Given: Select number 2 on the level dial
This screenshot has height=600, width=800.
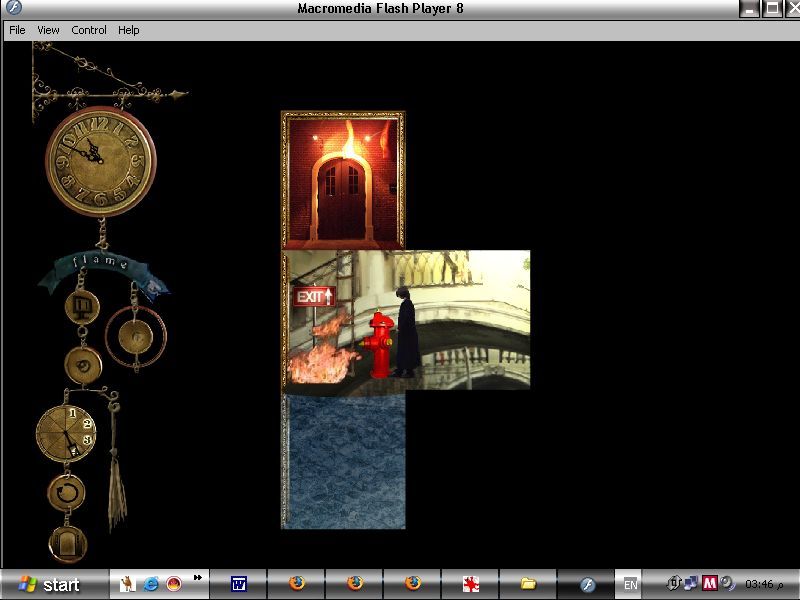Looking at the screenshot, I should 87,423.
